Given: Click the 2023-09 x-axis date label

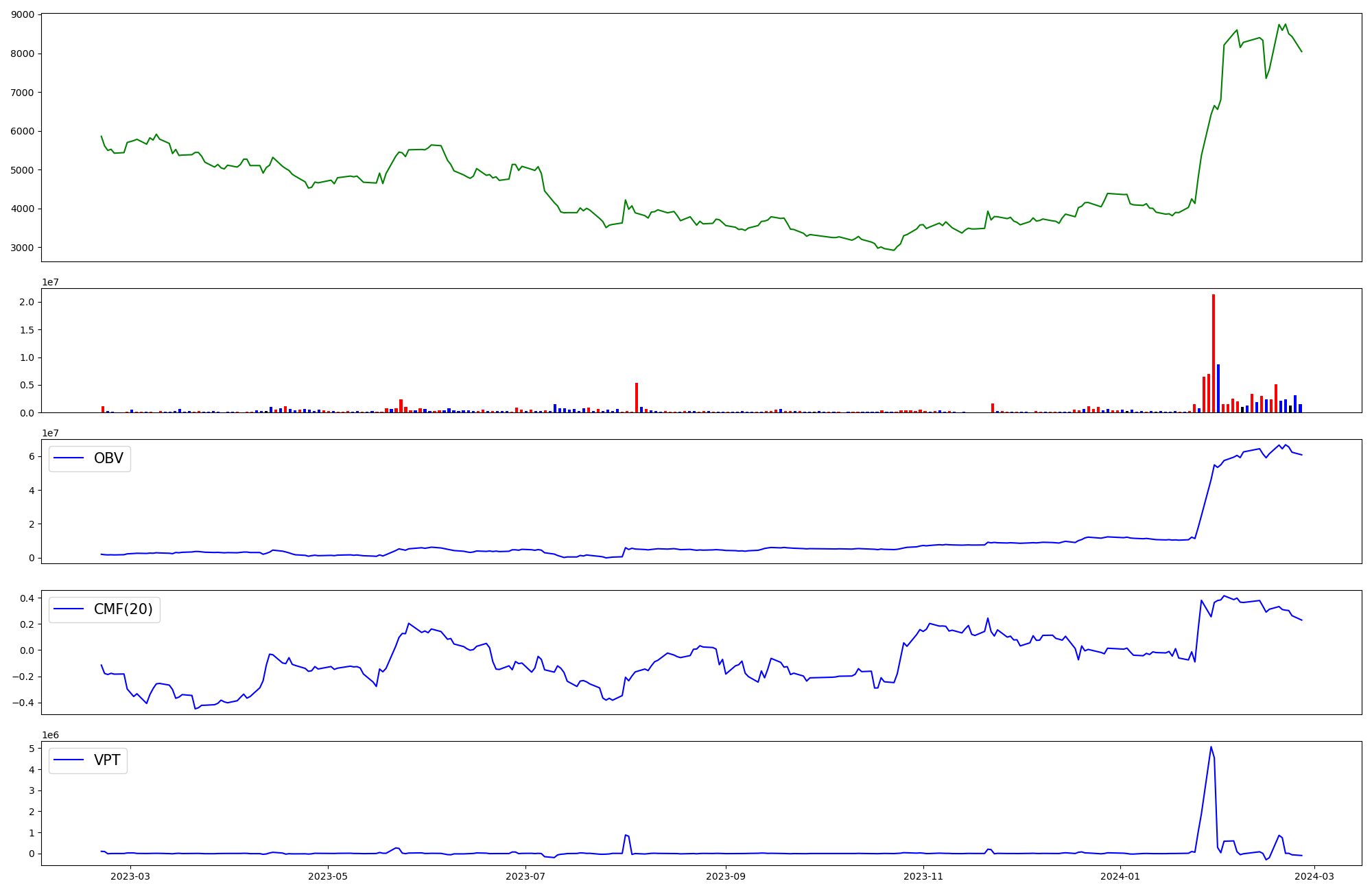Looking at the screenshot, I should coord(726,876).
